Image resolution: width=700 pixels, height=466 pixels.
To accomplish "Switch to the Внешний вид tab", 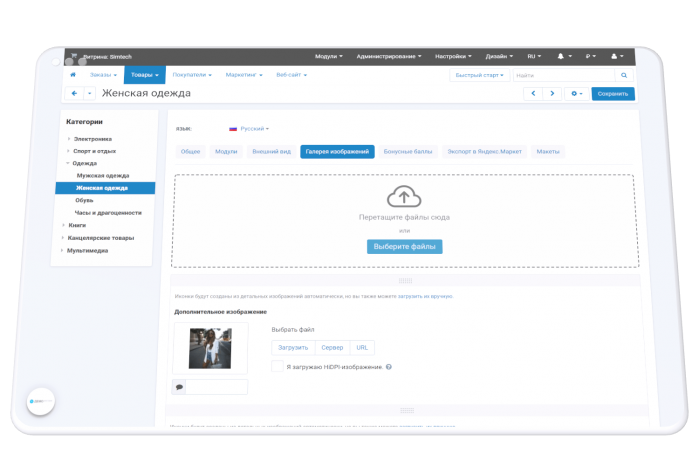I will 271,152.
